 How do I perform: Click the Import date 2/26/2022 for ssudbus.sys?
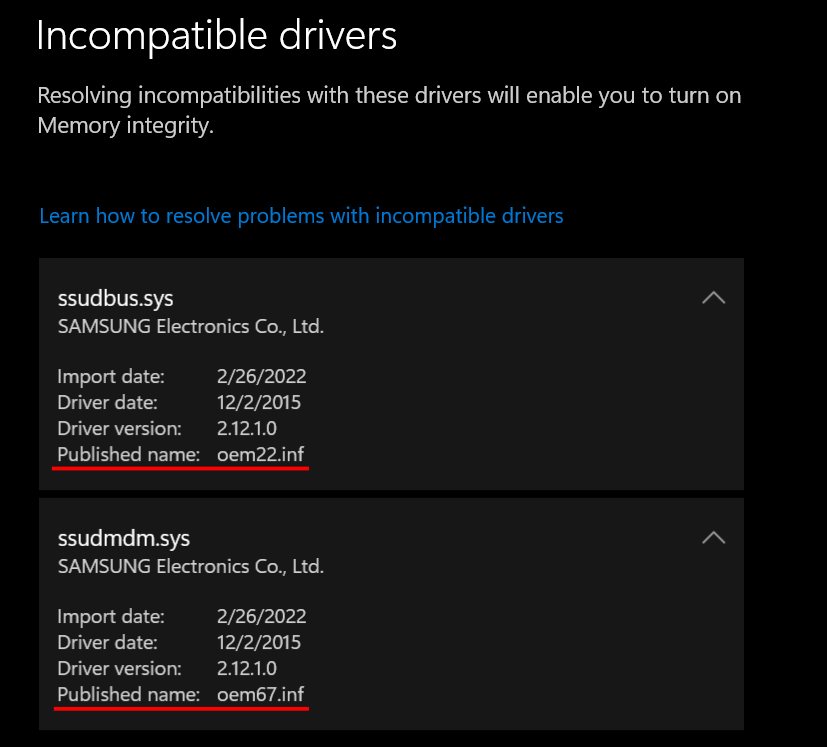261,376
